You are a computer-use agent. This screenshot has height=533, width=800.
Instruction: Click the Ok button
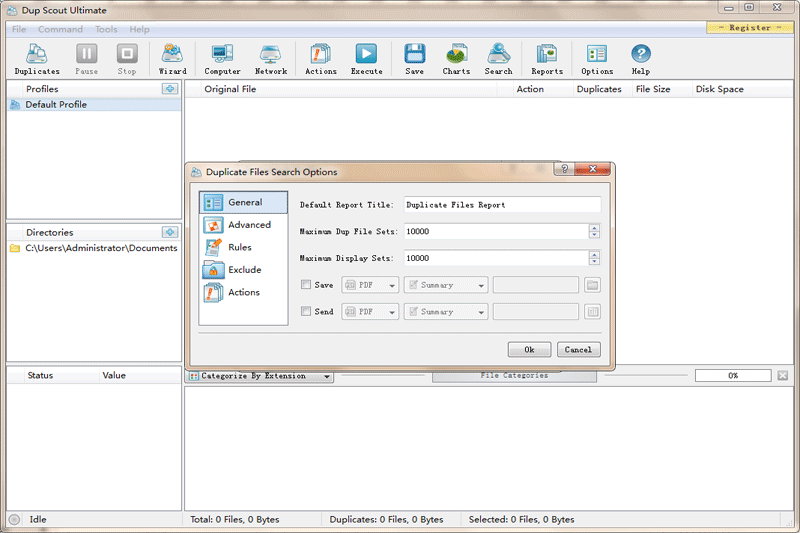pyautogui.click(x=529, y=349)
